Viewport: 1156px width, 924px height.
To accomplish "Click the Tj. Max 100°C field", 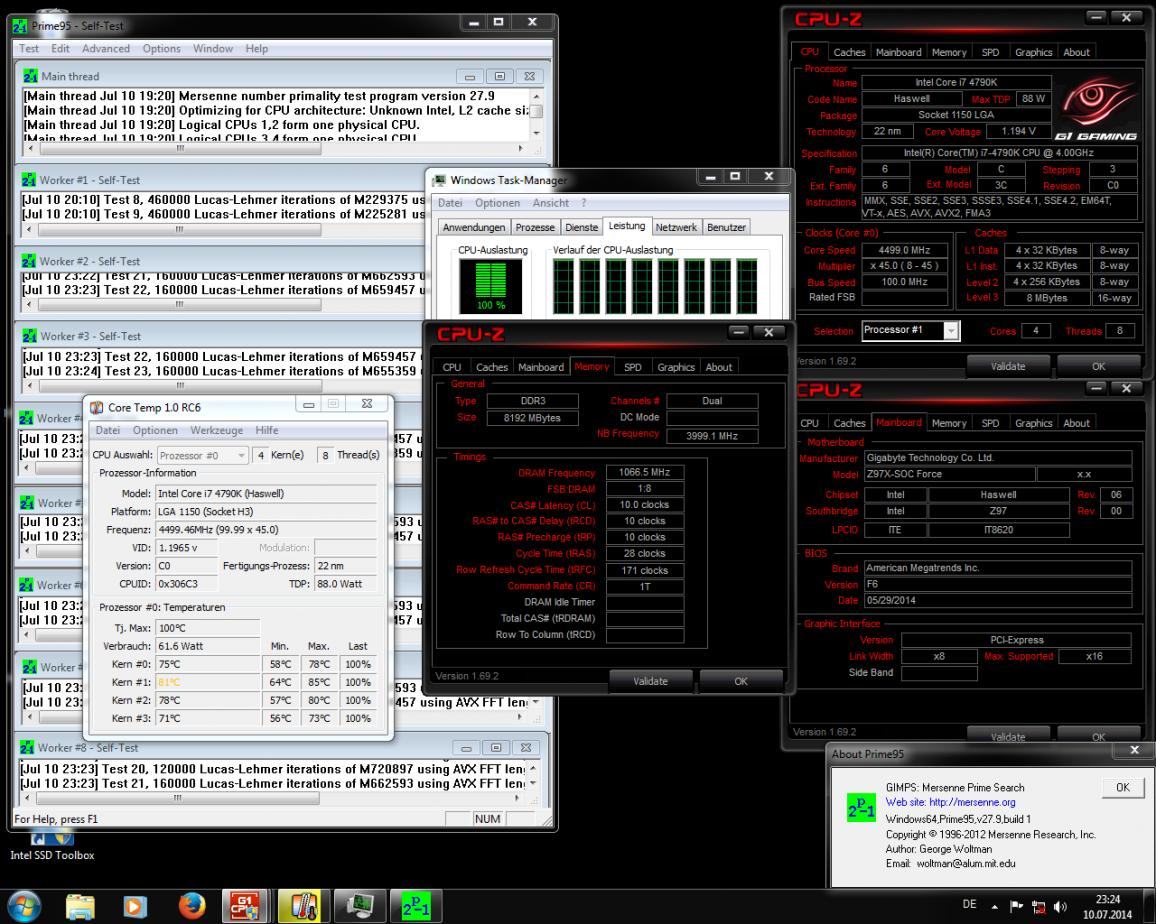I will (207, 628).
